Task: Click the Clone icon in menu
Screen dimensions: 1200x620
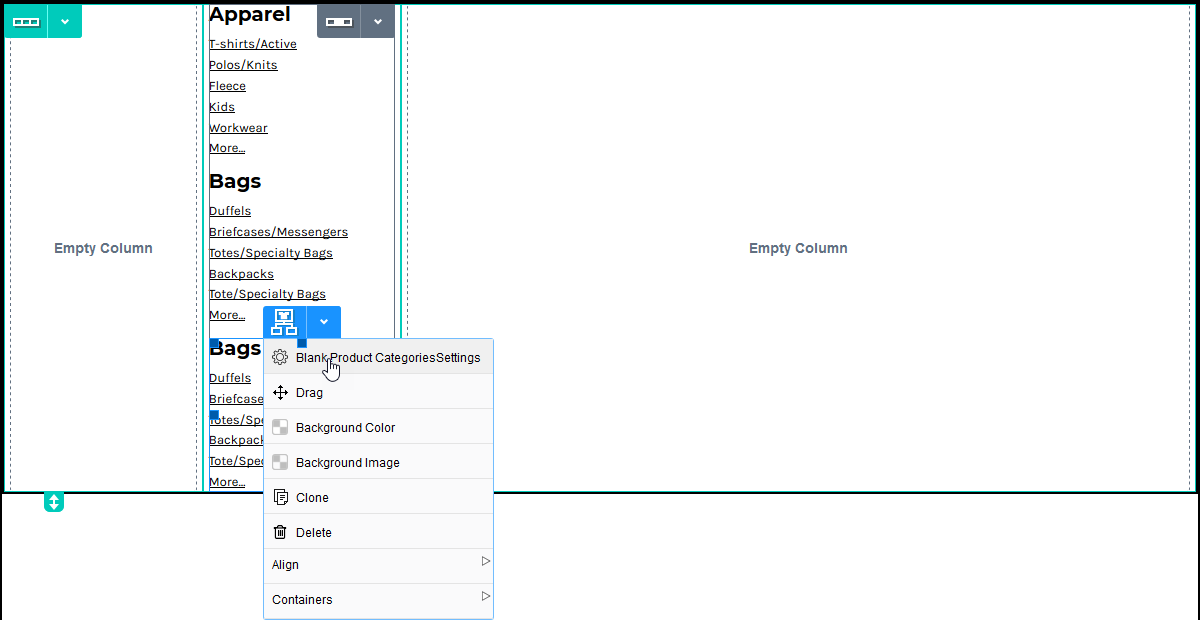Action: click(280, 498)
